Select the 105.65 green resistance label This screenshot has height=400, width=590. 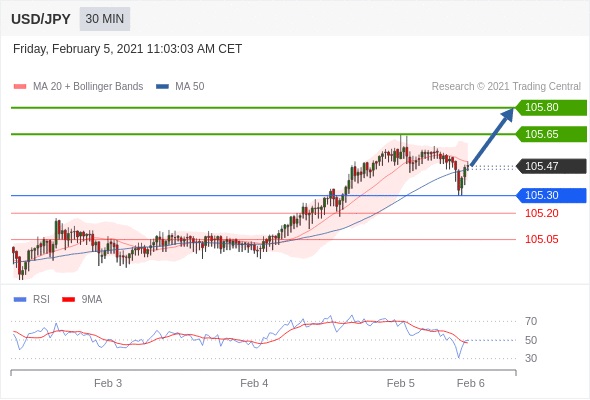(551, 134)
